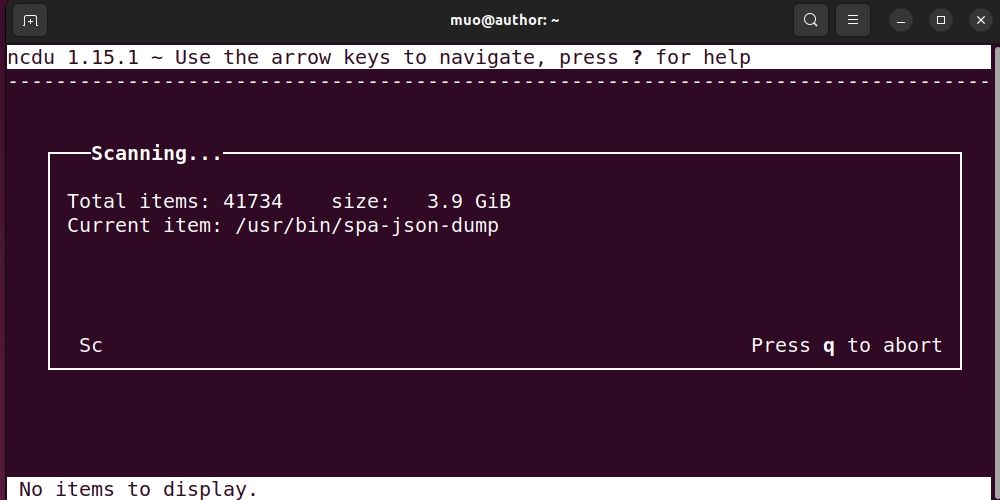This screenshot has width=1000, height=500.
Task: Click the Press q to abort hint
Action: pos(846,345)
